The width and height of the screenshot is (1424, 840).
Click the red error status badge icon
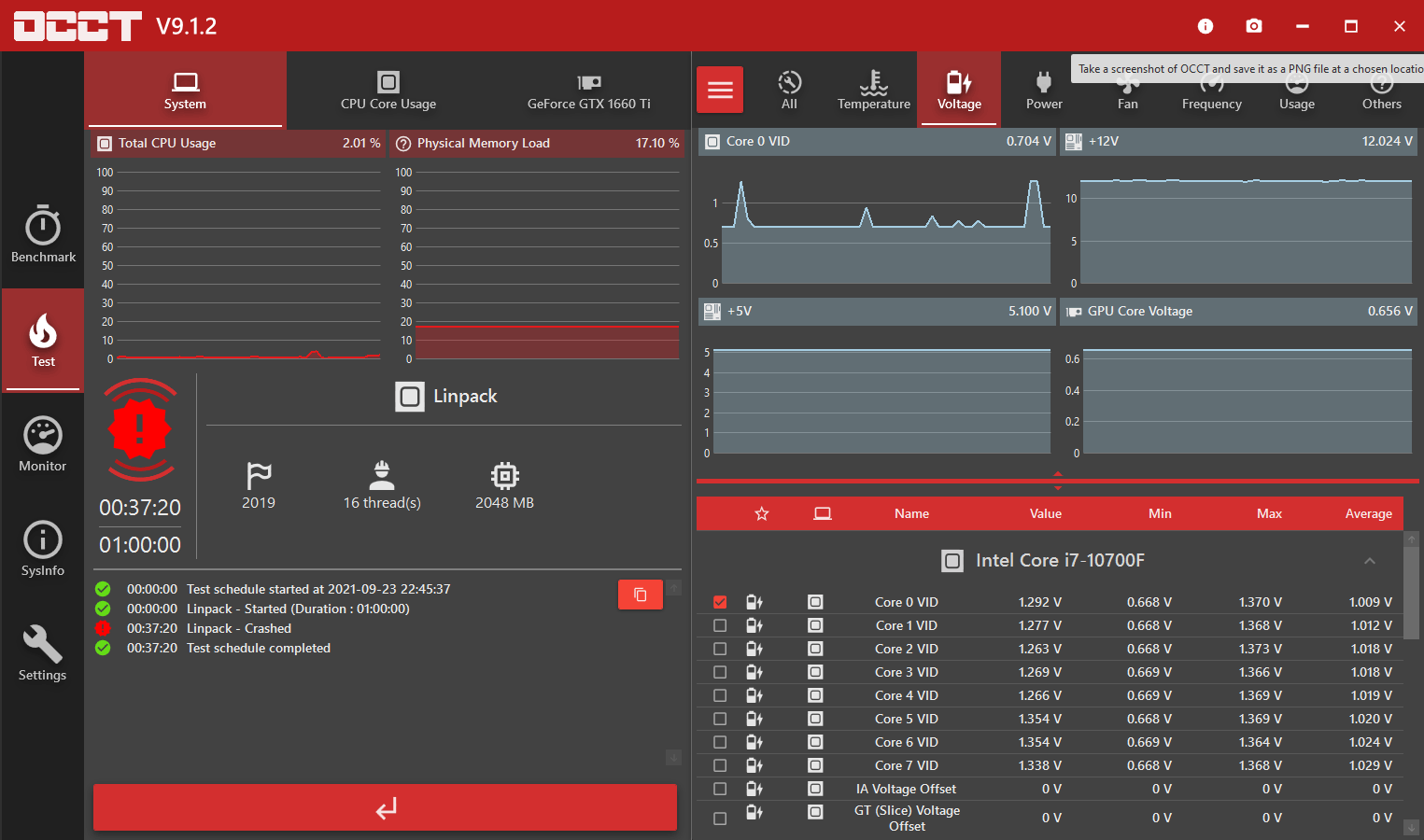click(140, 429)
